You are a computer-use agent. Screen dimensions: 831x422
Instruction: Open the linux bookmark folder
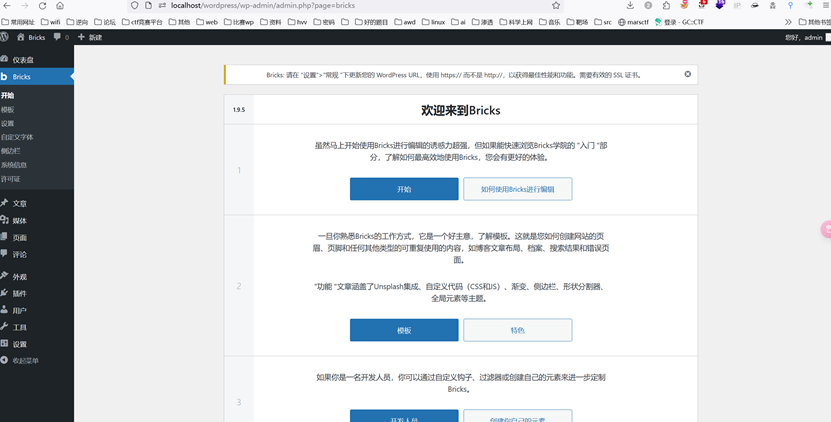point(433,22)
